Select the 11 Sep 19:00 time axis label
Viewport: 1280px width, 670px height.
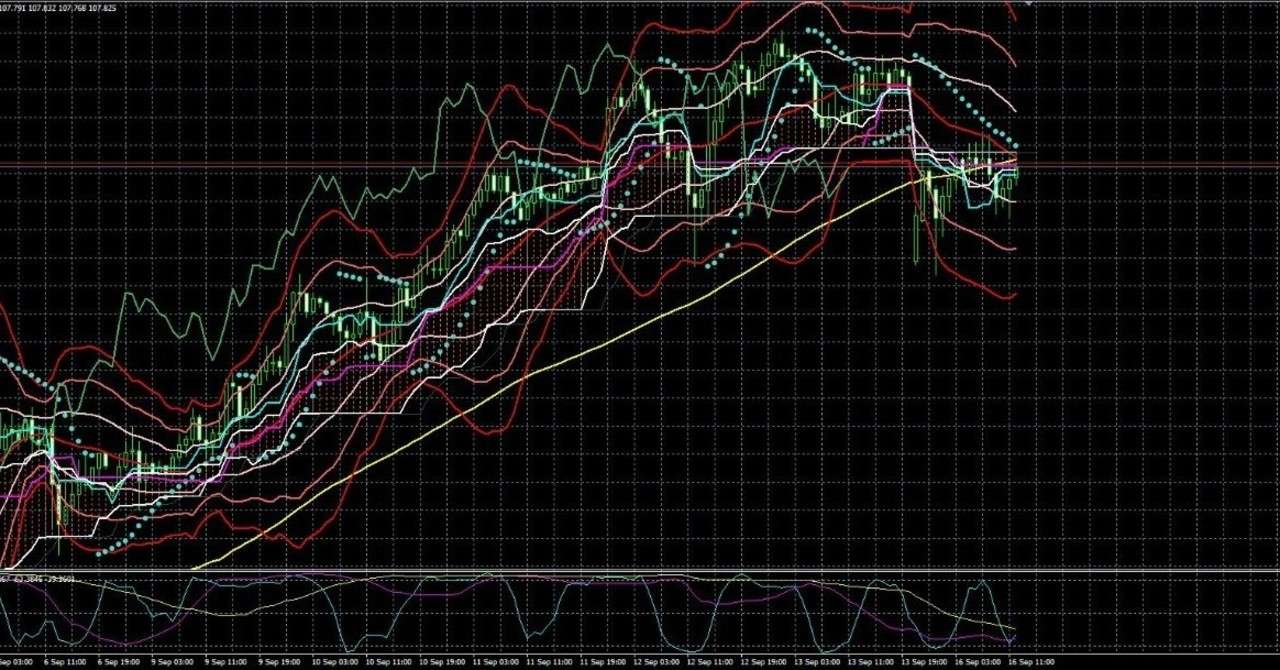coord(604,662)
